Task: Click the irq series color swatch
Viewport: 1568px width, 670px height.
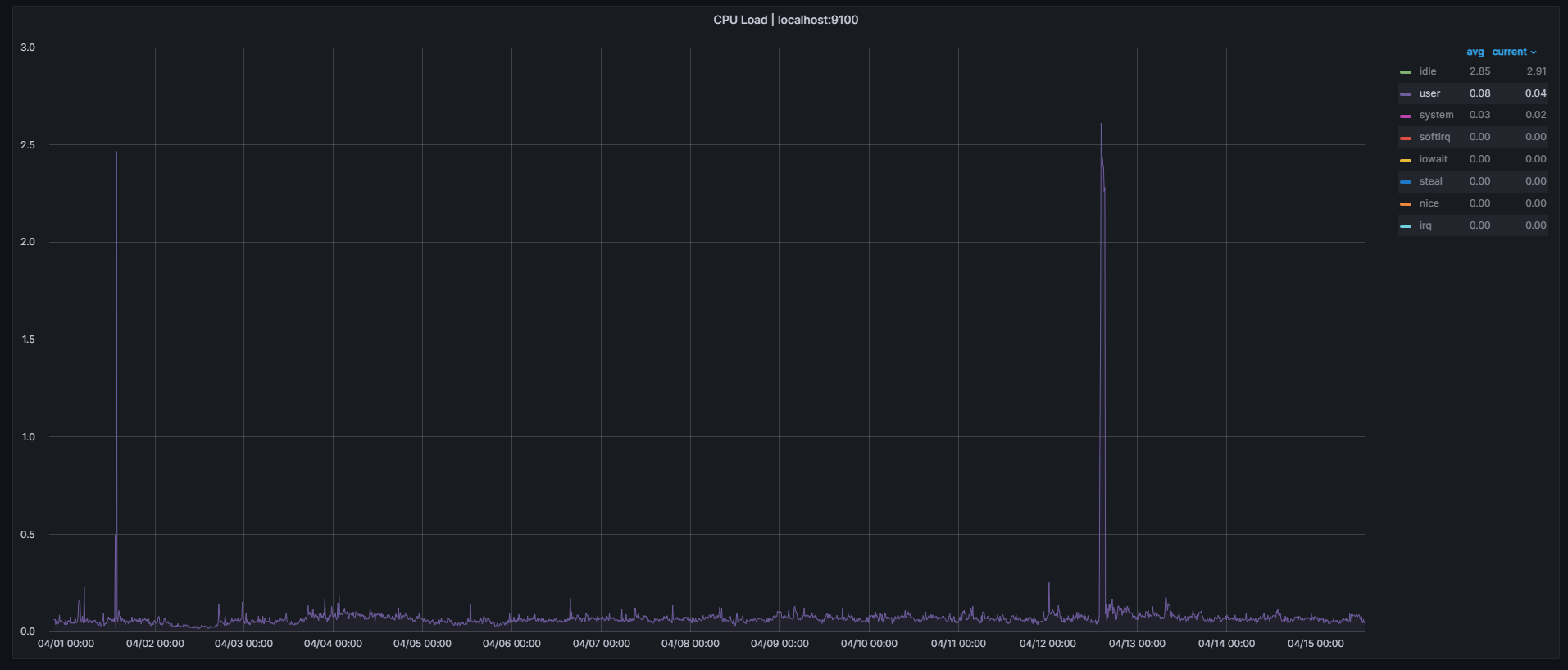Action: pyautogui.click(x=1406, y=226)
